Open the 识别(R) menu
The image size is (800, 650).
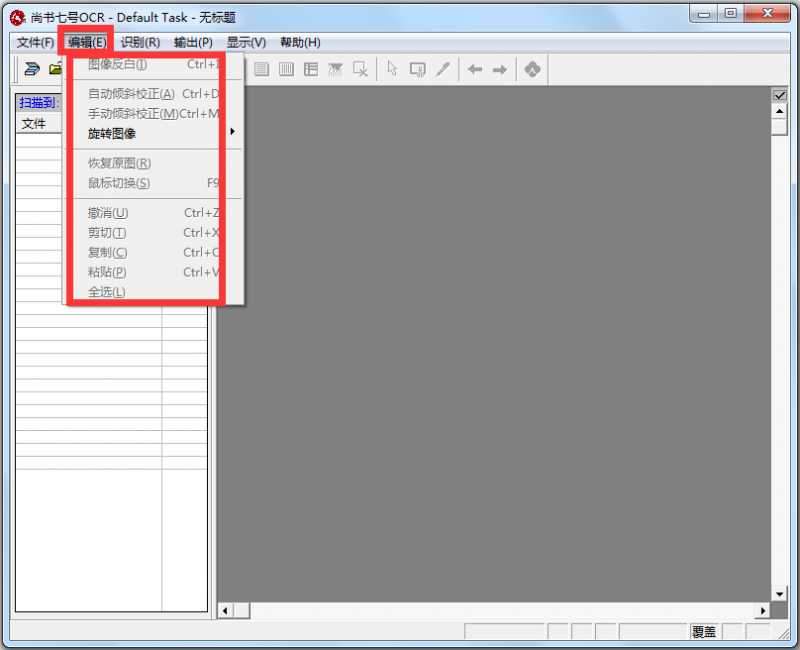[140, 42]
